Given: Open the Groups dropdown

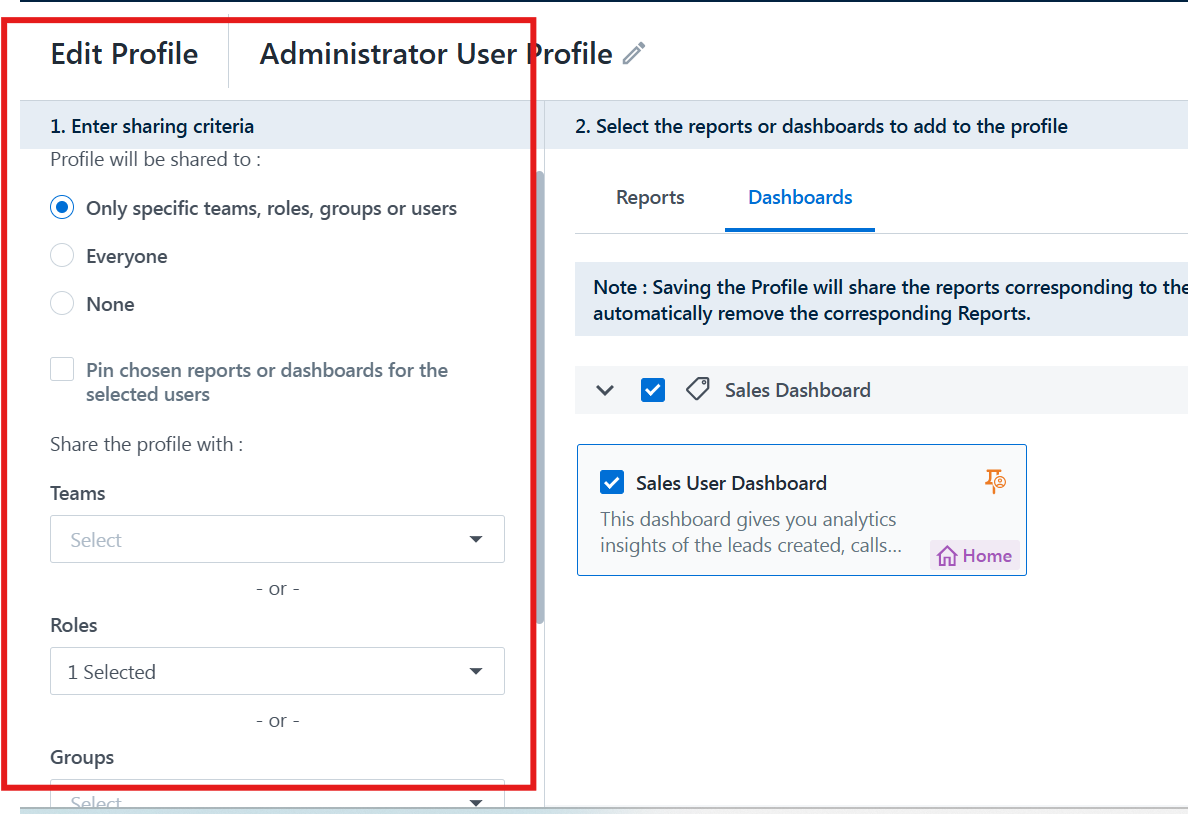Looking at the screenshot, I should pos(277,799).
